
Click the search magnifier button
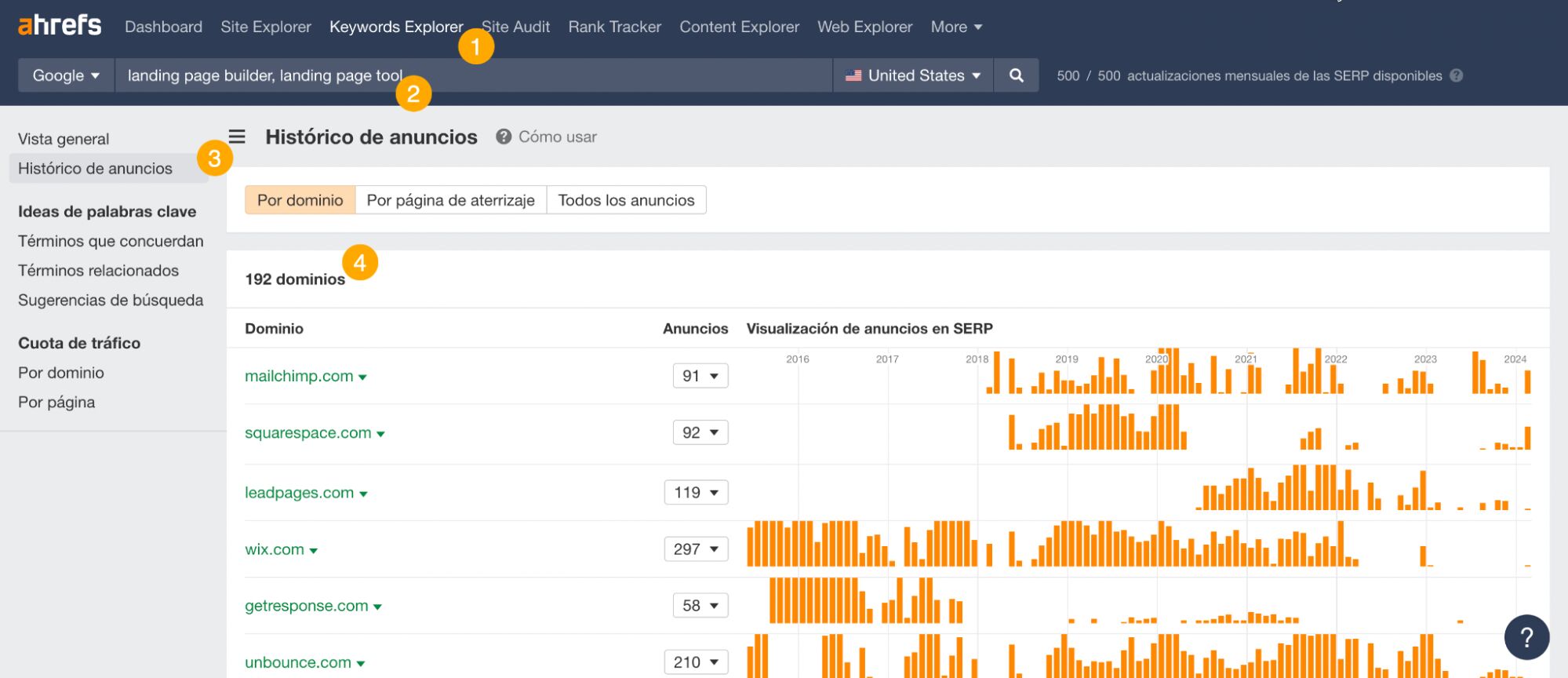point(1016,75)
